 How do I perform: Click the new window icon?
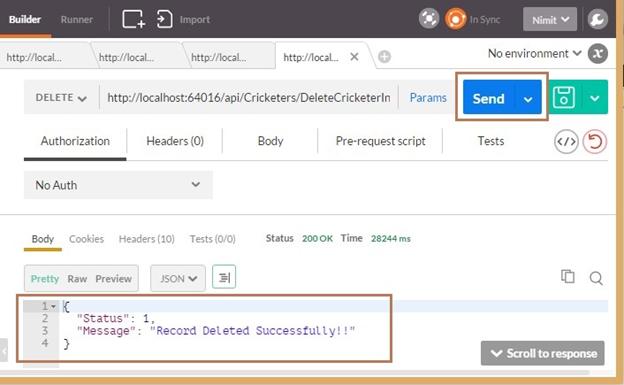pyautogui.click(x=133, y=19)
